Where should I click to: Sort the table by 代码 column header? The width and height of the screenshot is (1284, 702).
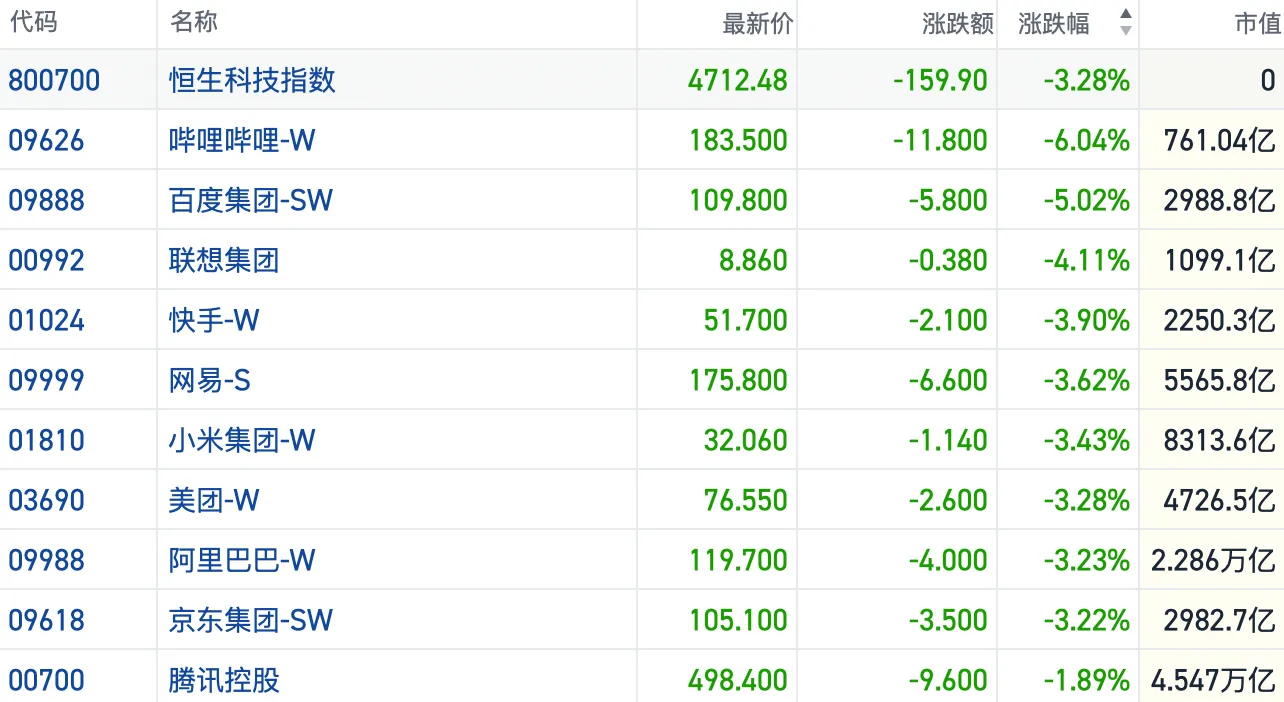34,23
